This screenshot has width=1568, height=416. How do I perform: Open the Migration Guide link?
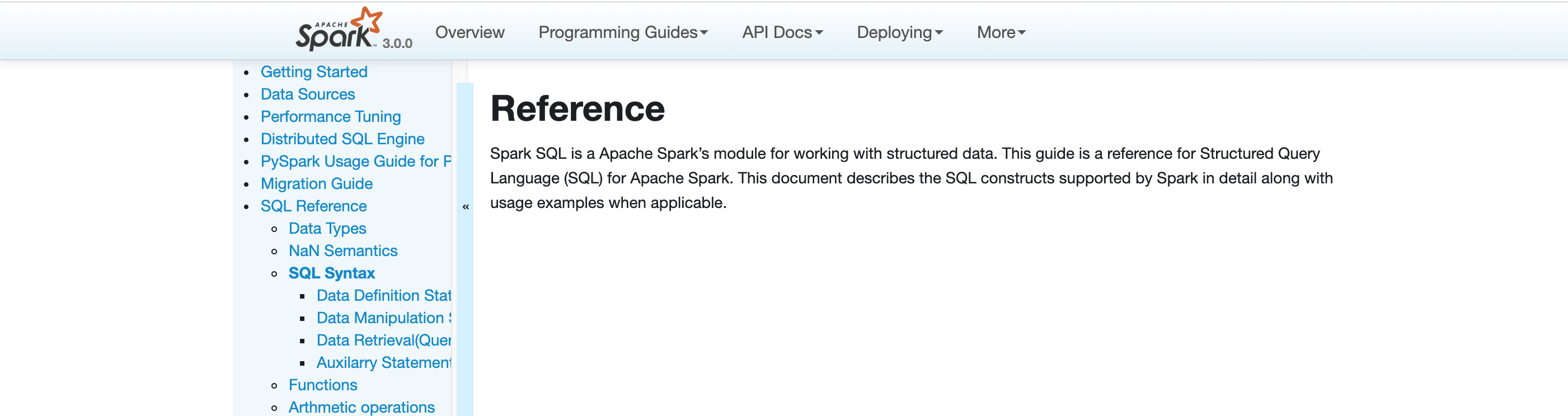317,183
